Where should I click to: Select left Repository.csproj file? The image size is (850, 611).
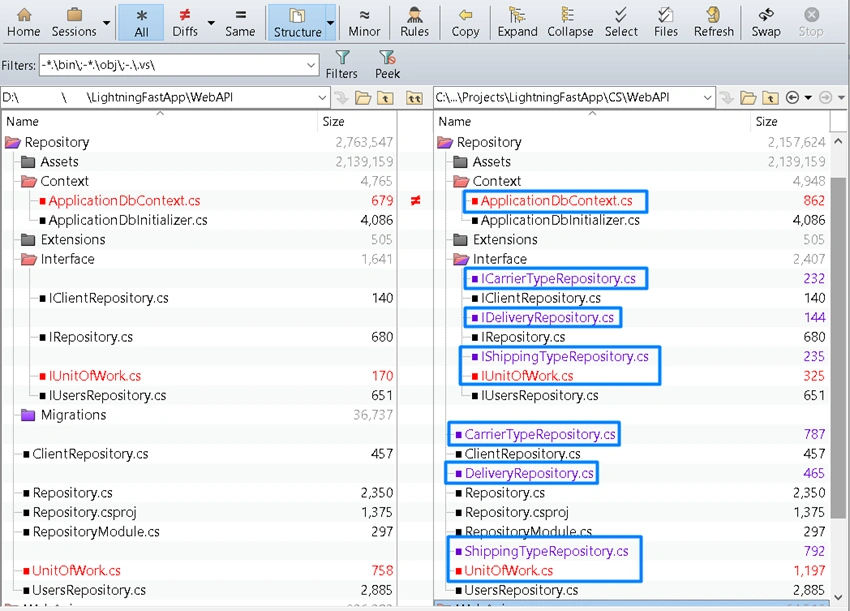84,512
